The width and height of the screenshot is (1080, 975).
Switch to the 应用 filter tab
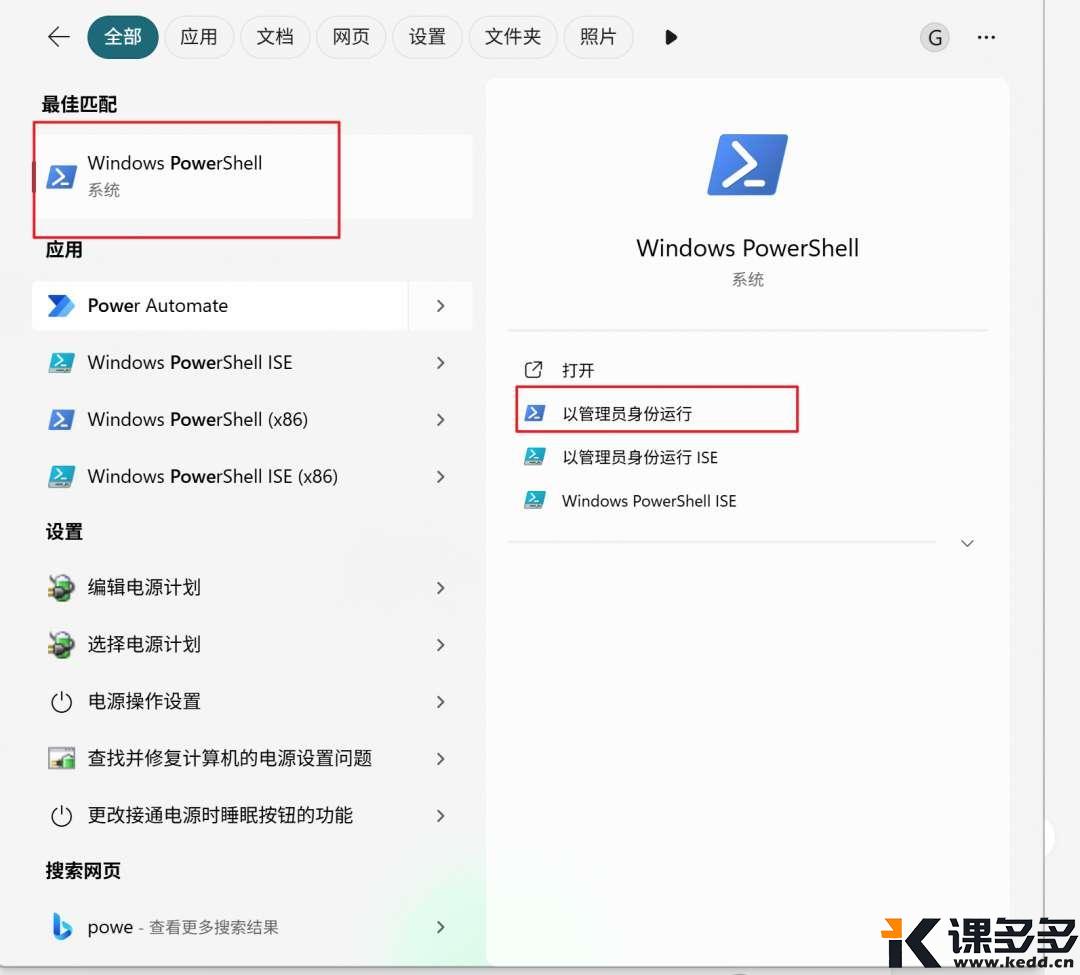199,37
